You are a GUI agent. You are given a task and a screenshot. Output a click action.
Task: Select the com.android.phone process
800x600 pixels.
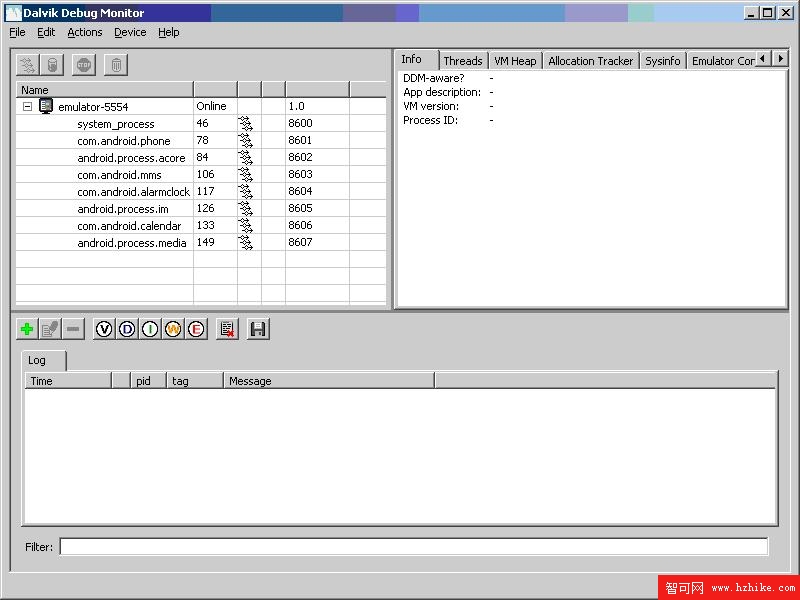[x=124, y=141]
